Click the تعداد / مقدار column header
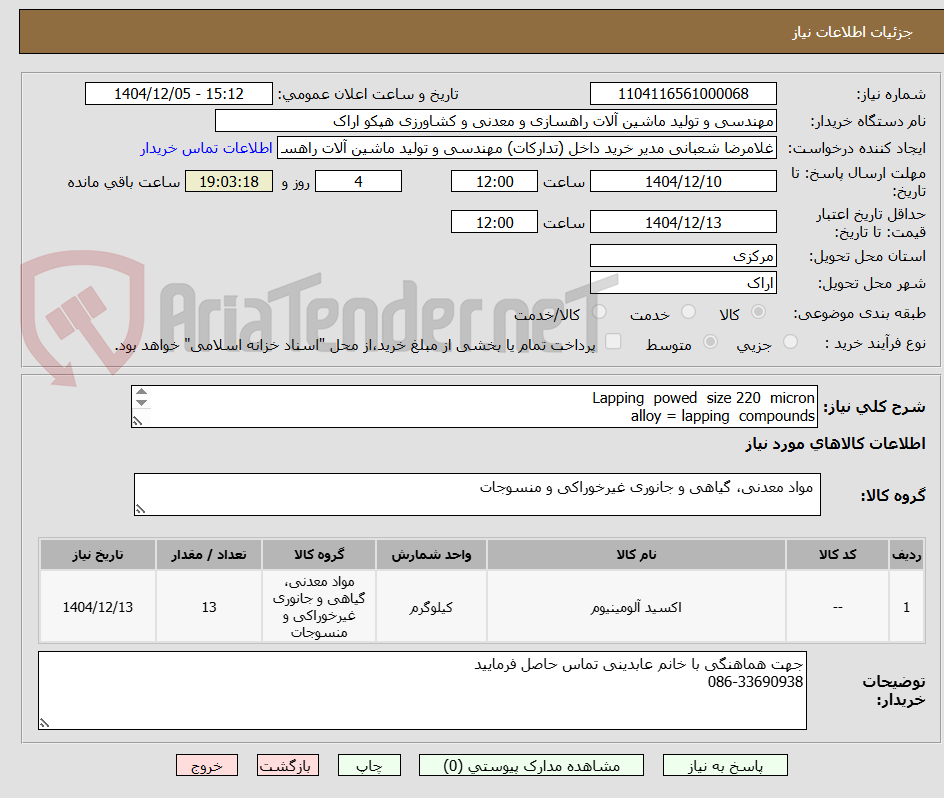The image size is (944, 798). 209,555
